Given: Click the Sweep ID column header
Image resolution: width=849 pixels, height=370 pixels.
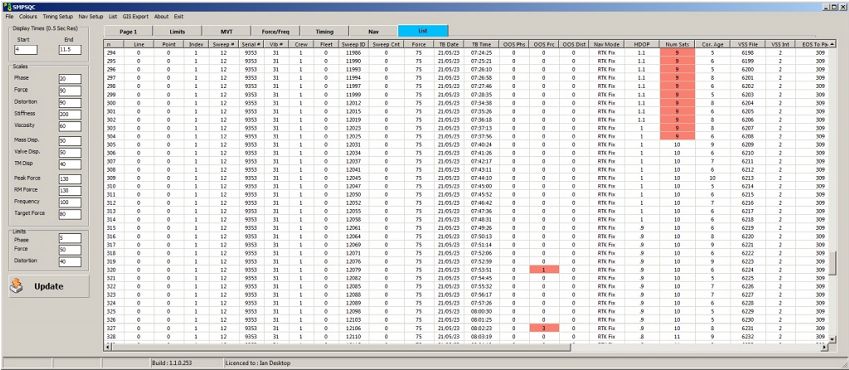Looking at the screenshot, I should click(353, 44).
